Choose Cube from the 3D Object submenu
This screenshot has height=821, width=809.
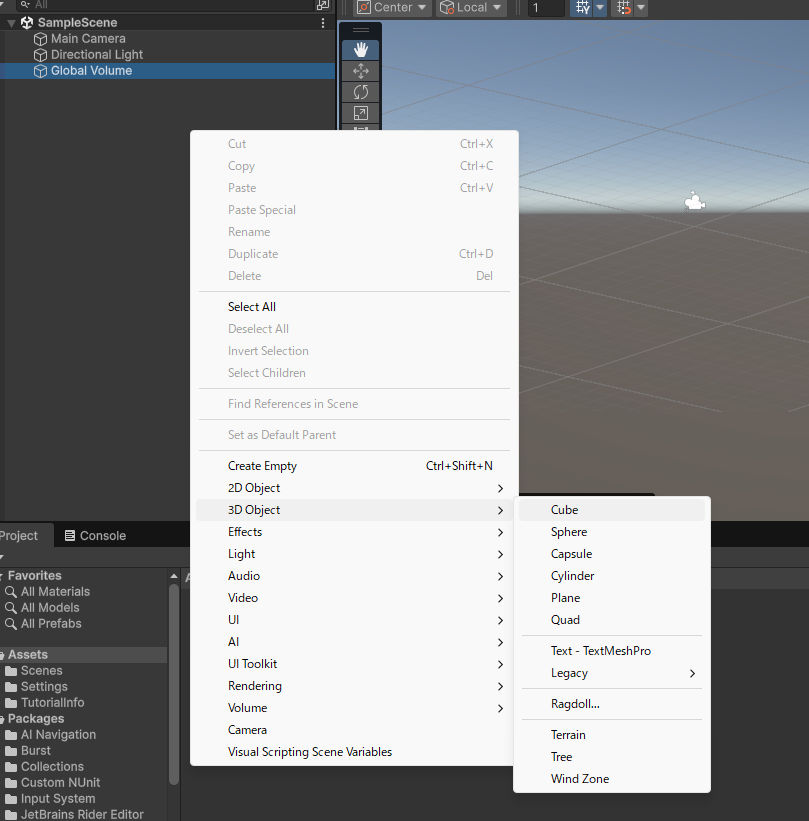(x=564, y=510)
